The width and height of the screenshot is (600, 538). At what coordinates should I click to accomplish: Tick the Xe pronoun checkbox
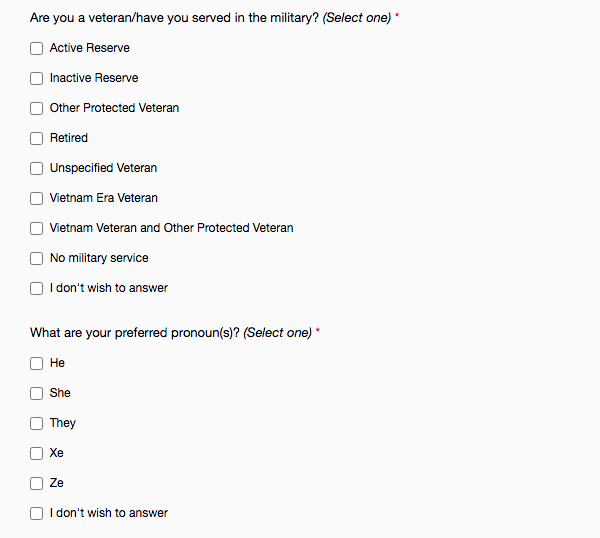pyautogui.click(x=36, y=453)
